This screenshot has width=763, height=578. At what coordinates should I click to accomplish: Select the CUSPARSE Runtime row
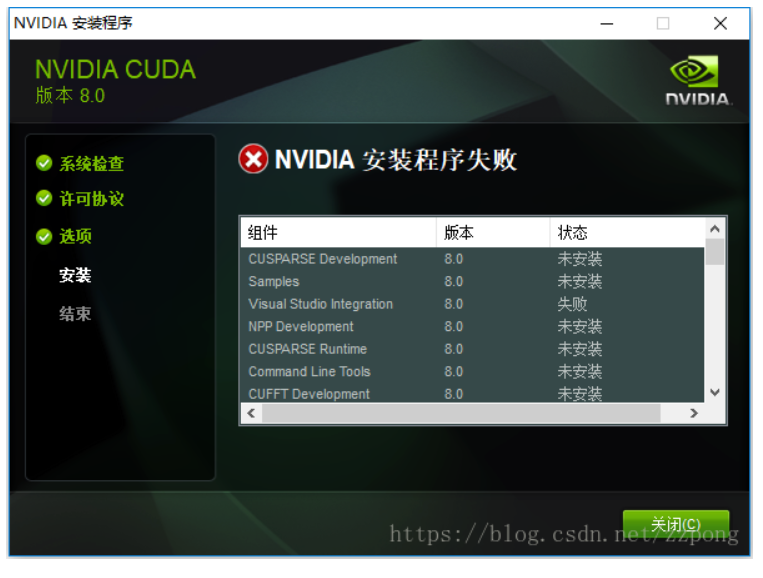pos(472,349)
